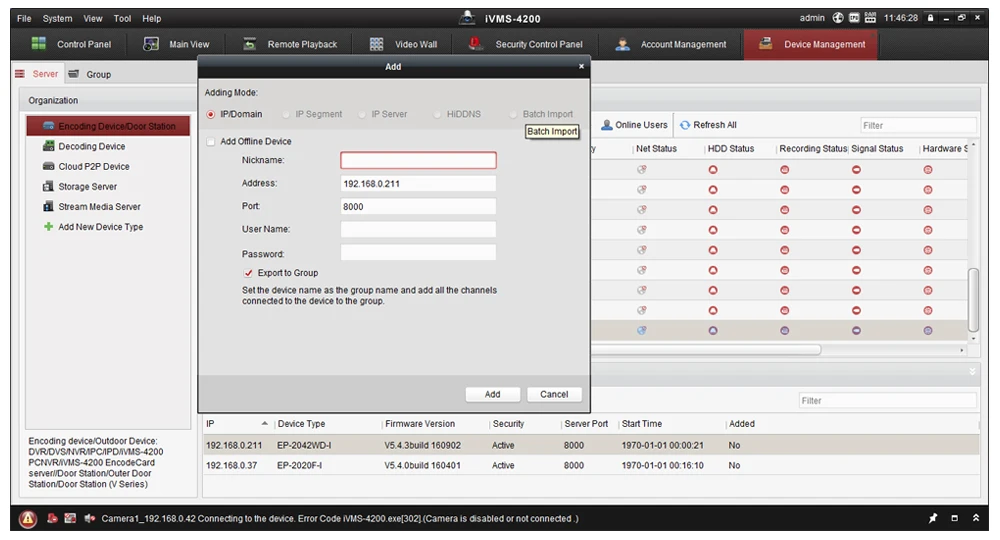This screenshot has height=540, width=1000.
Task: Click the User Name field
Action: (x=418, y=230)
